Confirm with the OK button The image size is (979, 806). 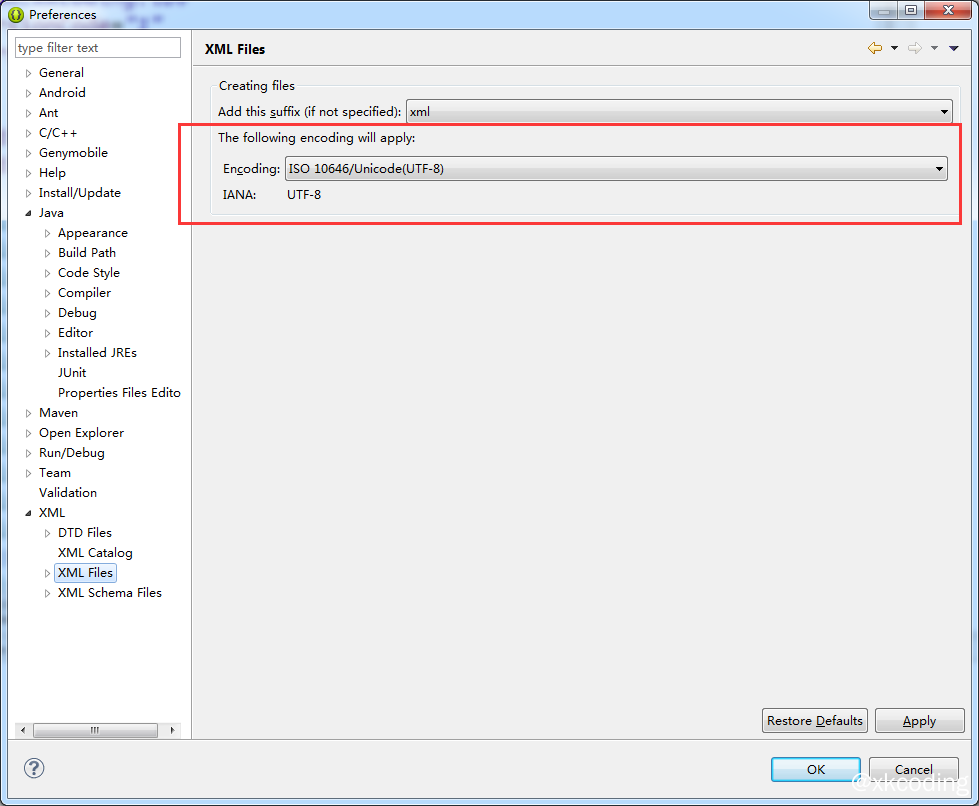pyautogui.click(x=816, y=769)
